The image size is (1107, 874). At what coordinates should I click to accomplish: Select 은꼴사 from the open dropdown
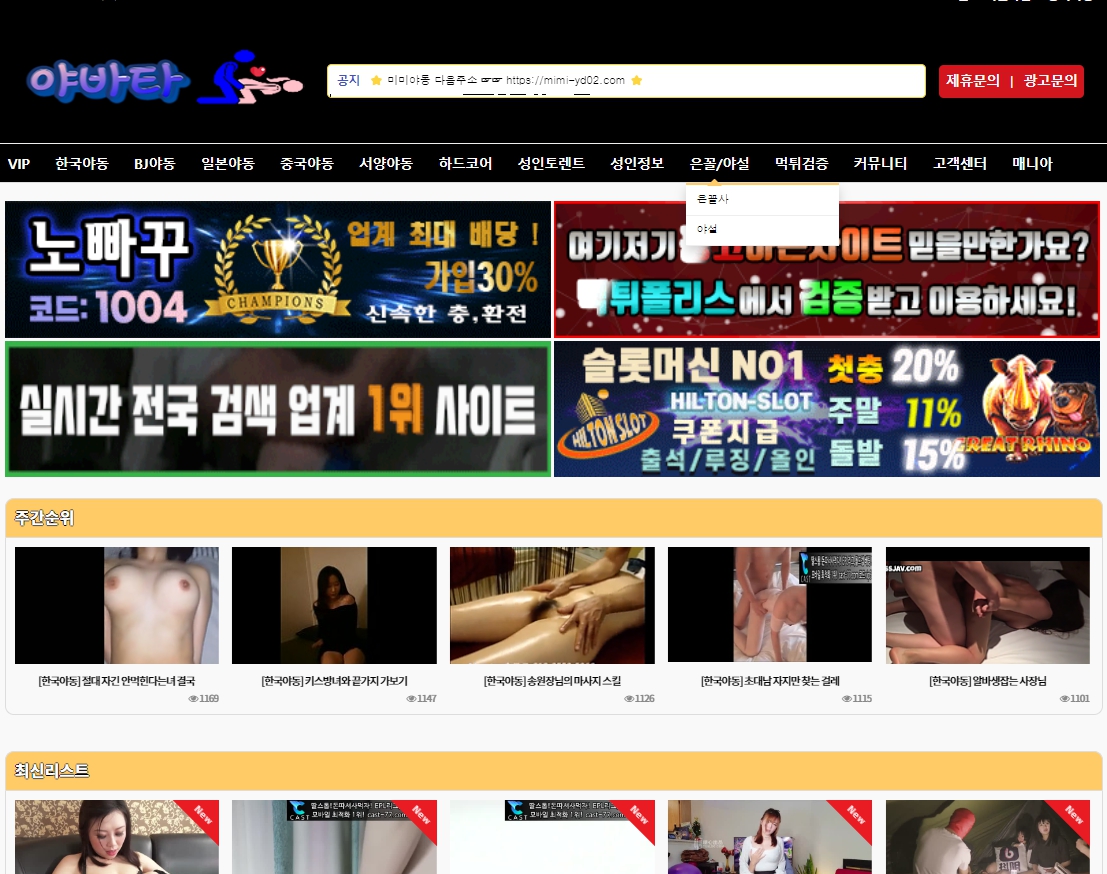[713, 200]
